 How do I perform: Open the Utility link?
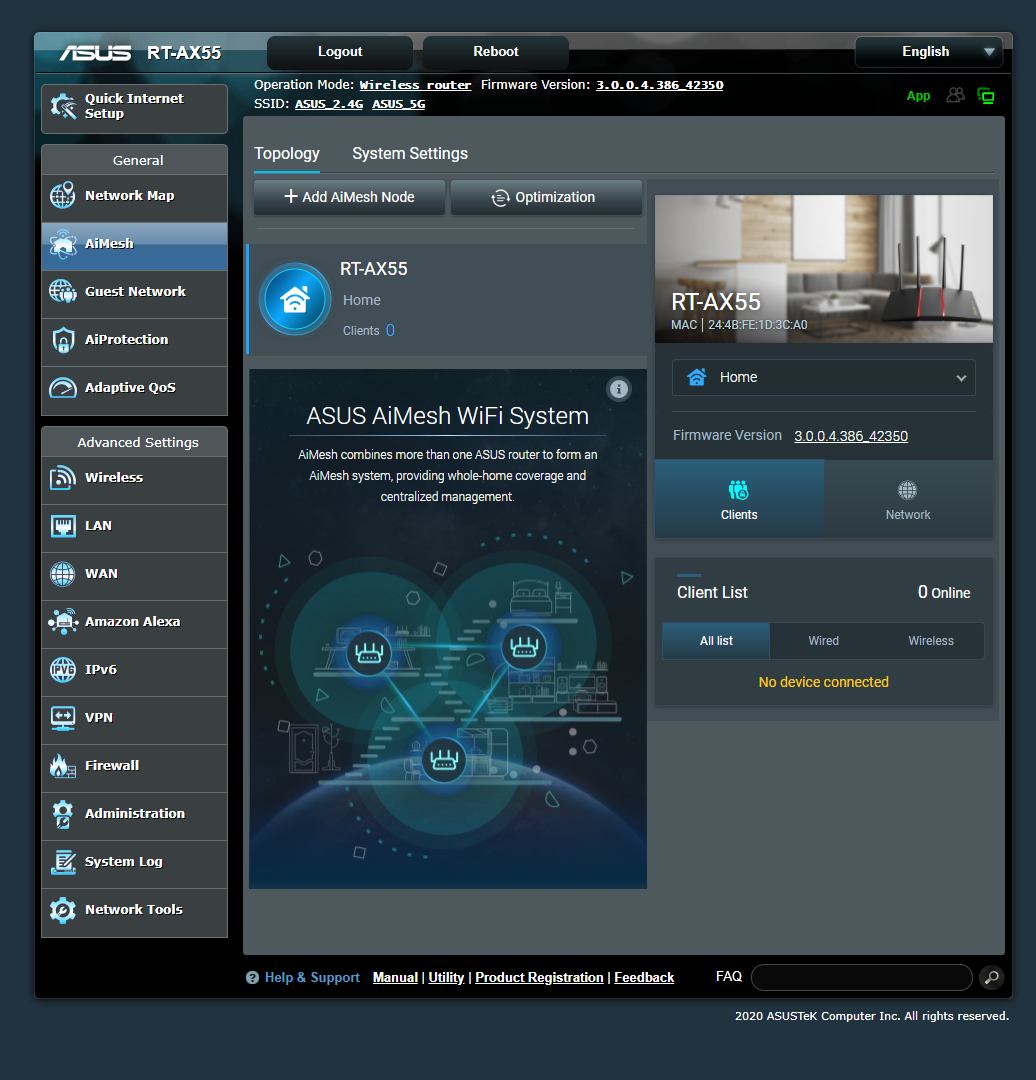point(446,977)
